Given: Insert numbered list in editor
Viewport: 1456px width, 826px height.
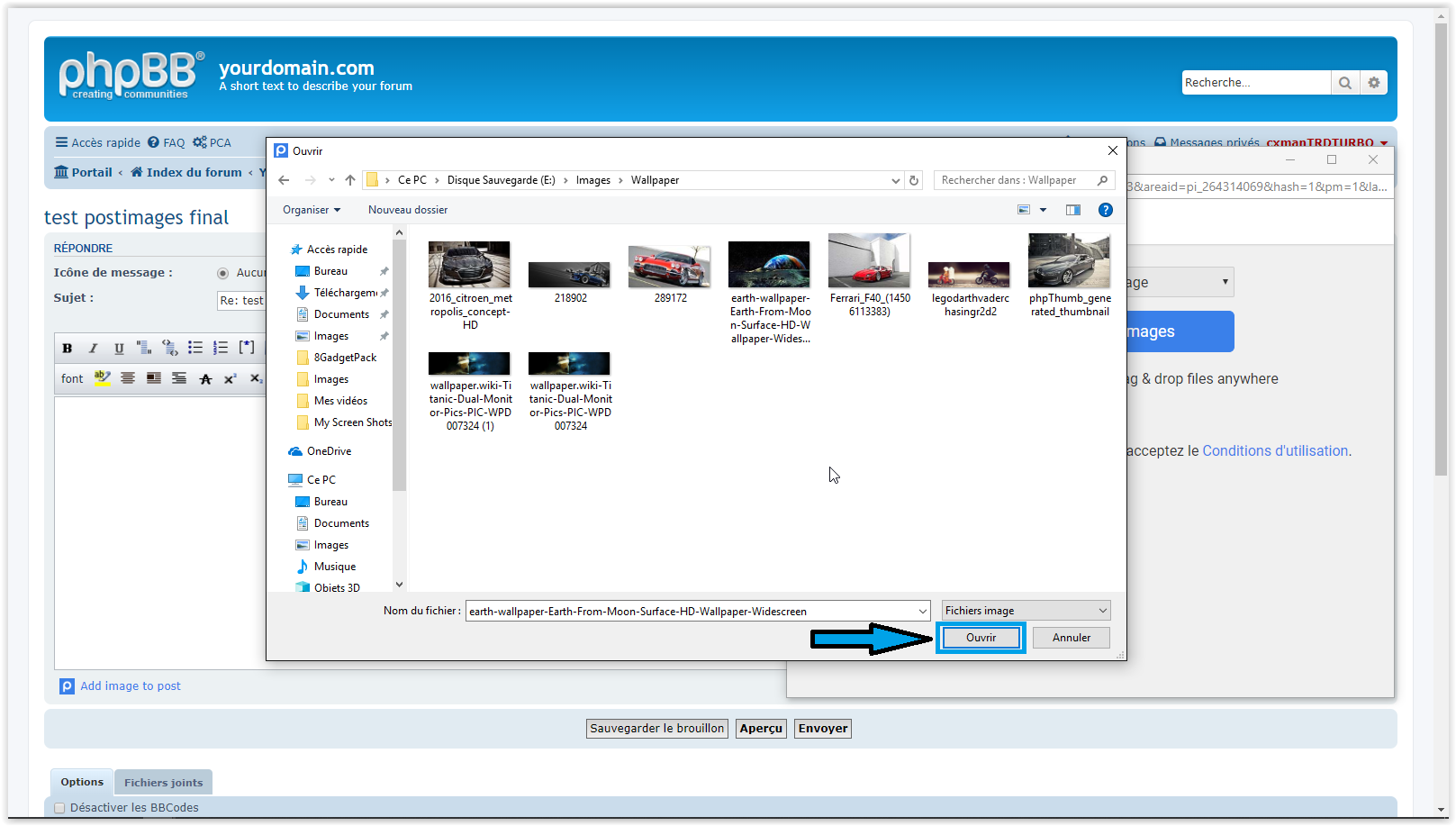Looking at the screenshot, I should tap(221, 348).
